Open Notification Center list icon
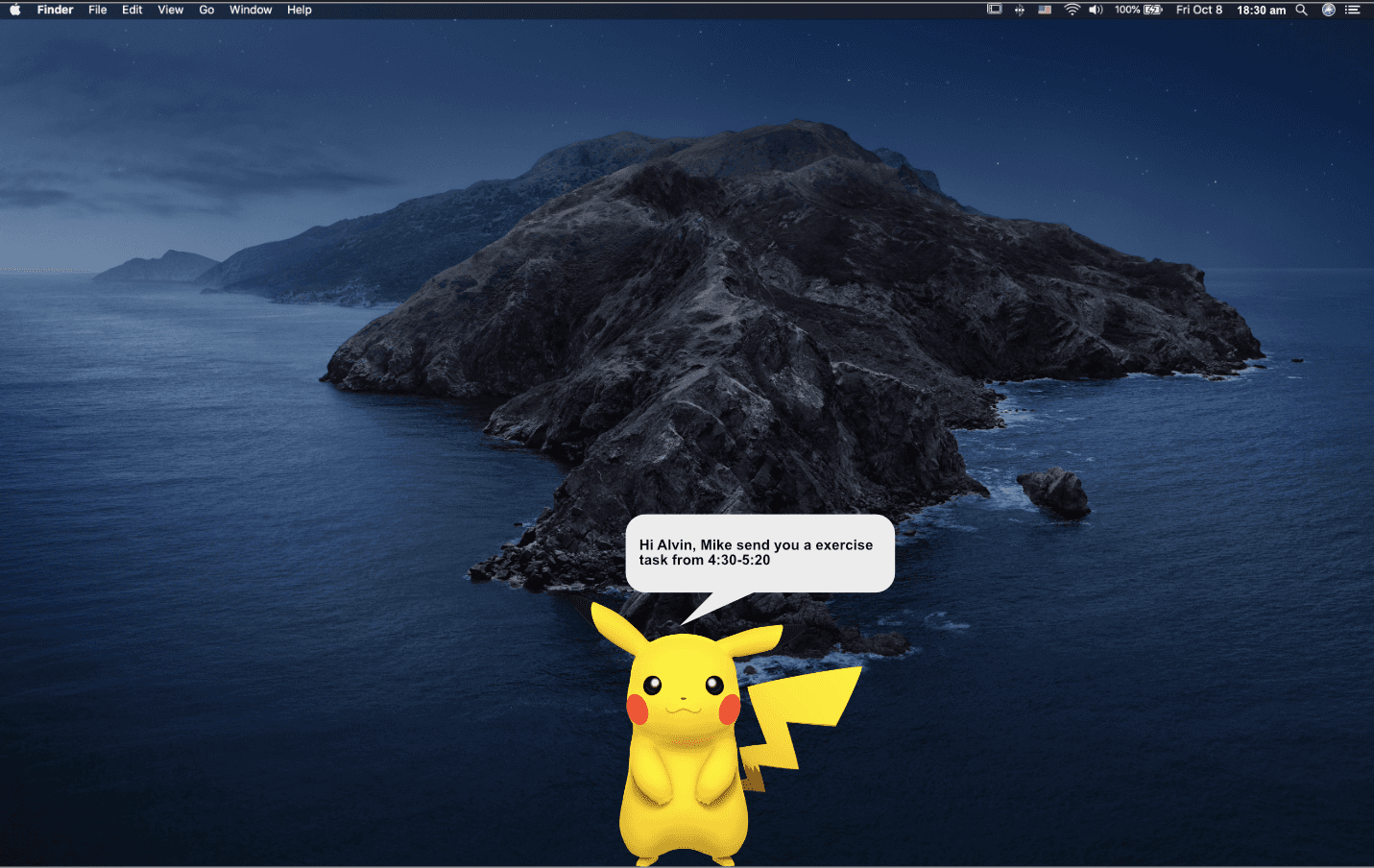The height and width of the screenshot is (868, 1374). pyautogui.click(x=1353, y=10)
